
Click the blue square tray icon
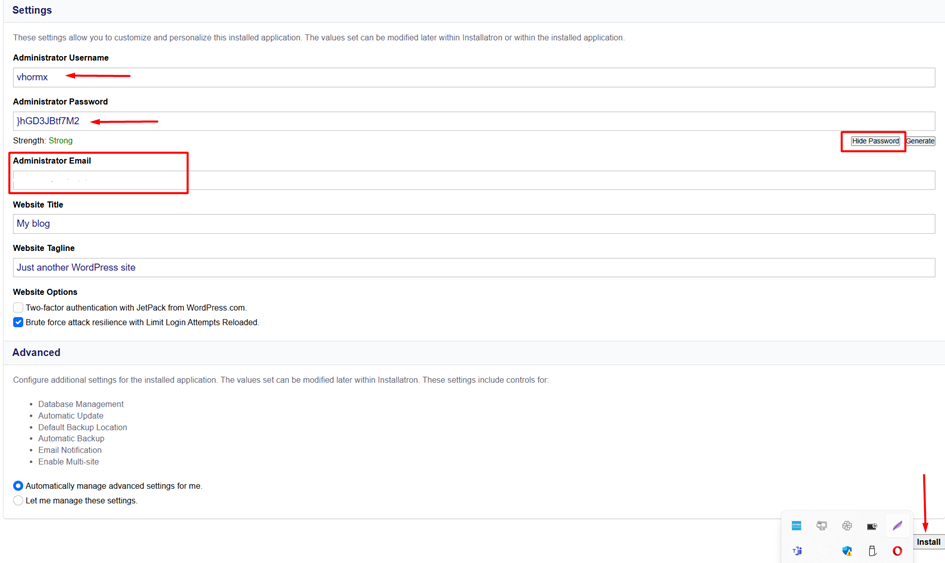(797, 526)
